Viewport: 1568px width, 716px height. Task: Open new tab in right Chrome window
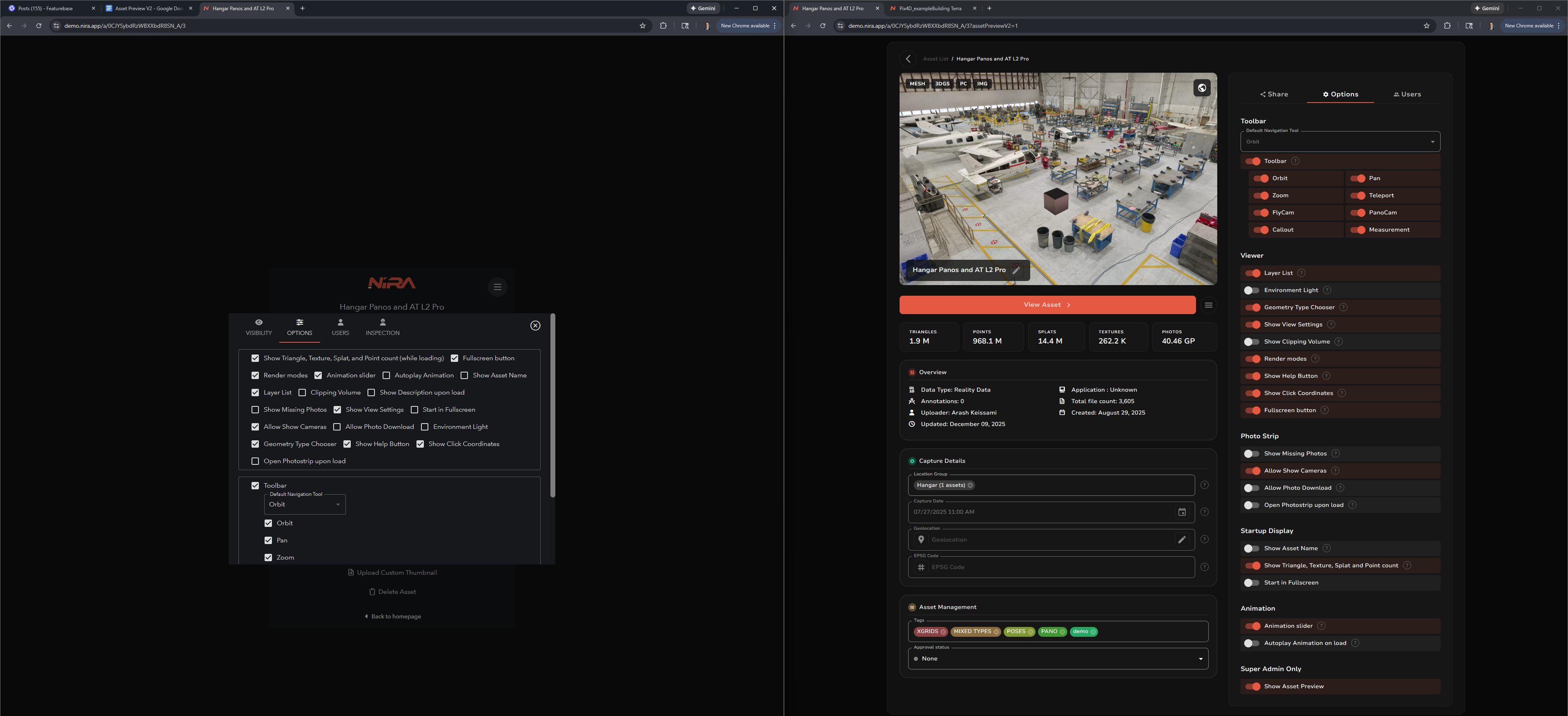[x=989, y=9]
